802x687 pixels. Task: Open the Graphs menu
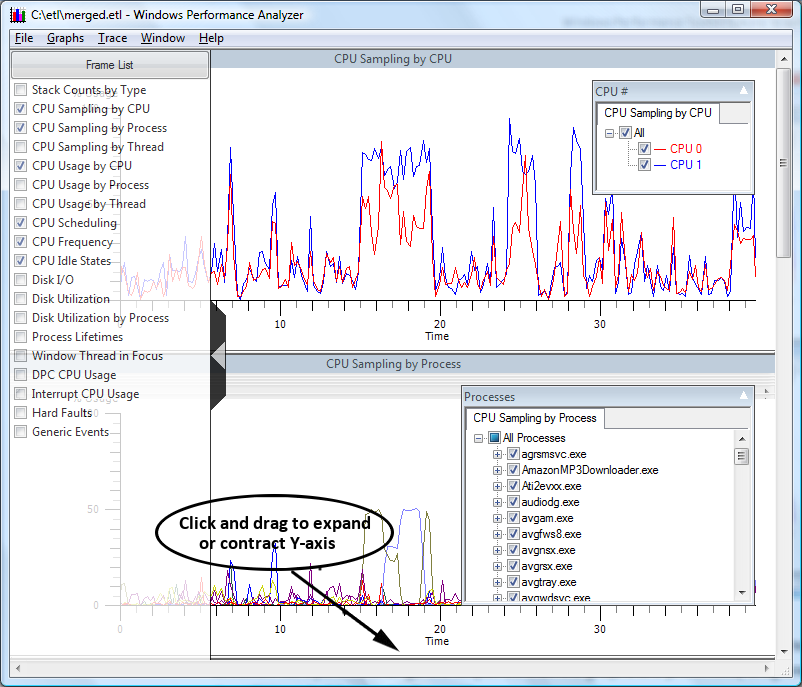point(65,38)
